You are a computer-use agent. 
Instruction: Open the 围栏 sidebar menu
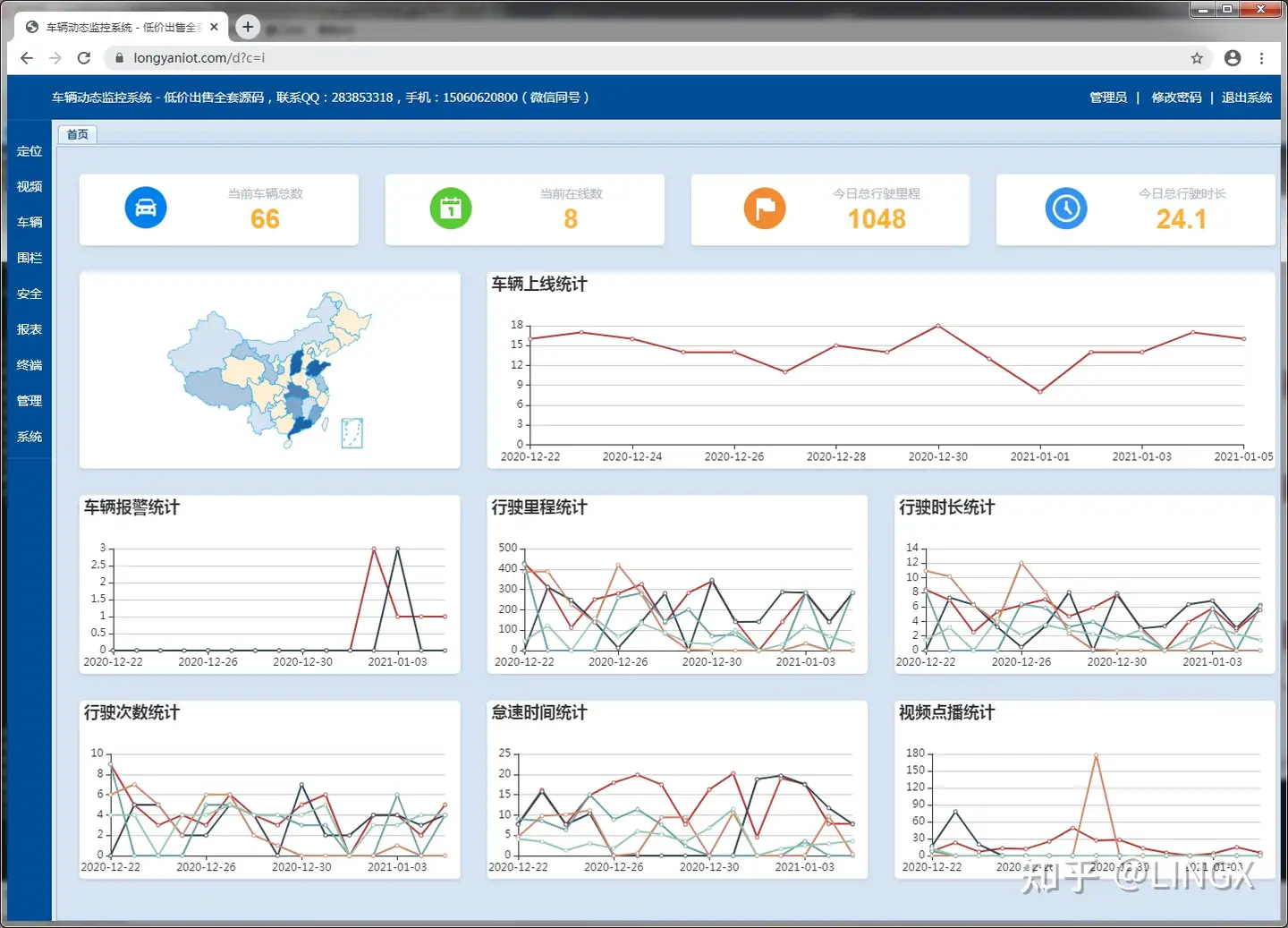30,258
